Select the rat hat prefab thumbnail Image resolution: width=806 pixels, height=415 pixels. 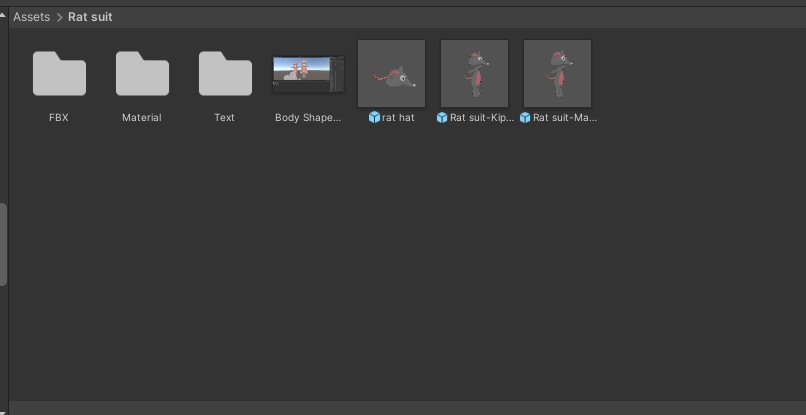[x=391, y=73]
